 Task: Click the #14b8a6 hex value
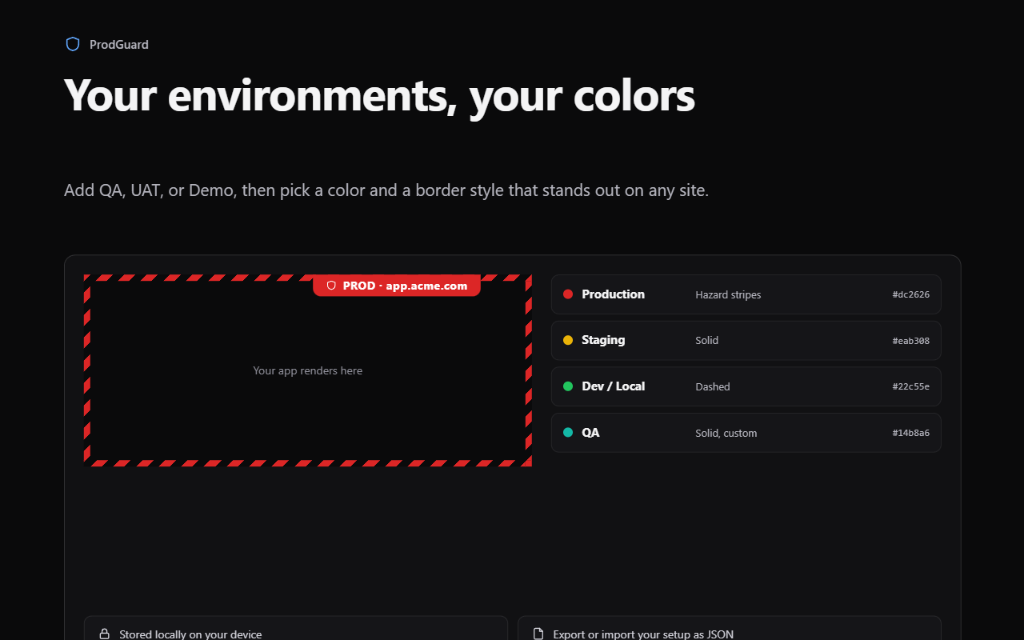pos(911,432)
